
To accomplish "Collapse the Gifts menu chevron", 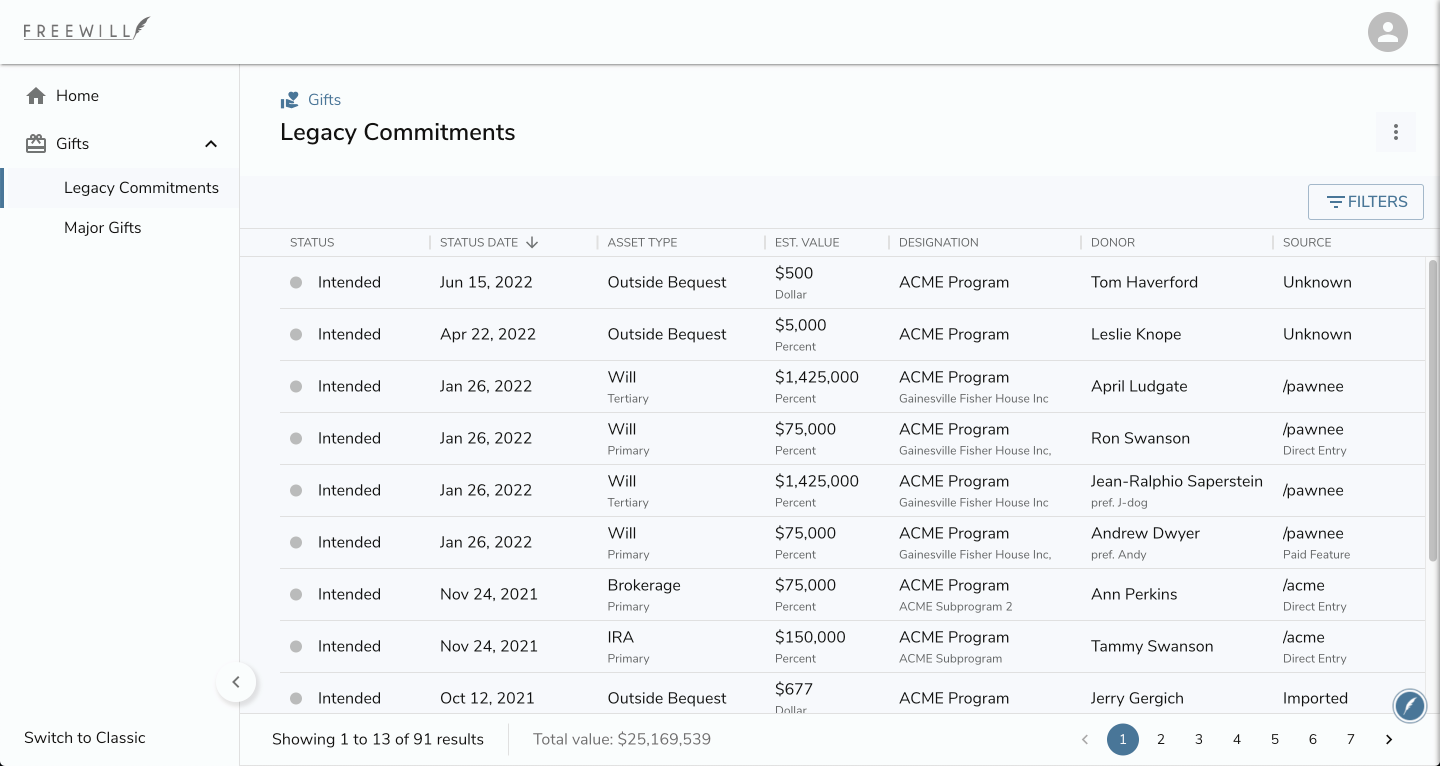I will click(211, 144).
